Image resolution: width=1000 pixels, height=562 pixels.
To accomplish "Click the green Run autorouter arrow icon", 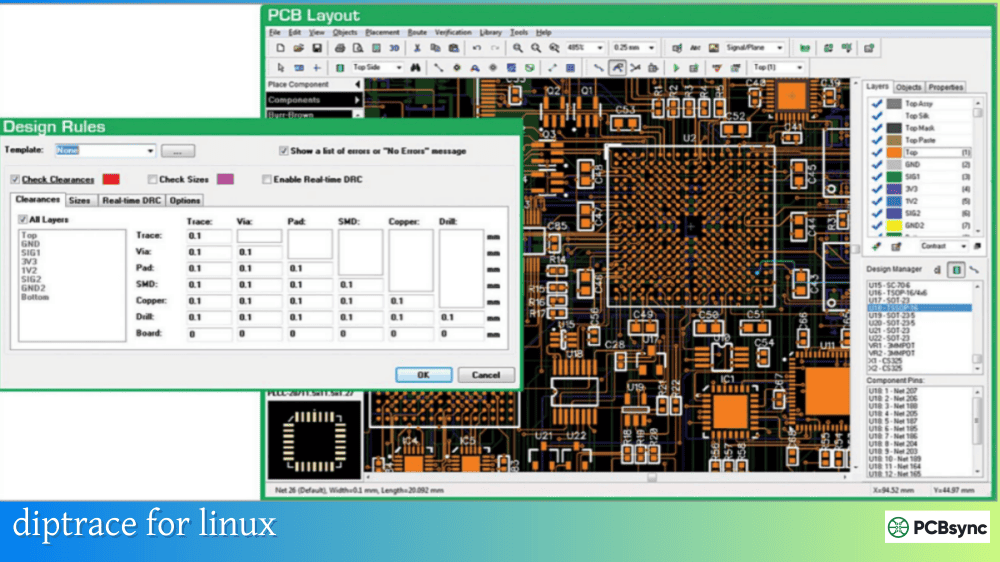I will tap(677, 68).
